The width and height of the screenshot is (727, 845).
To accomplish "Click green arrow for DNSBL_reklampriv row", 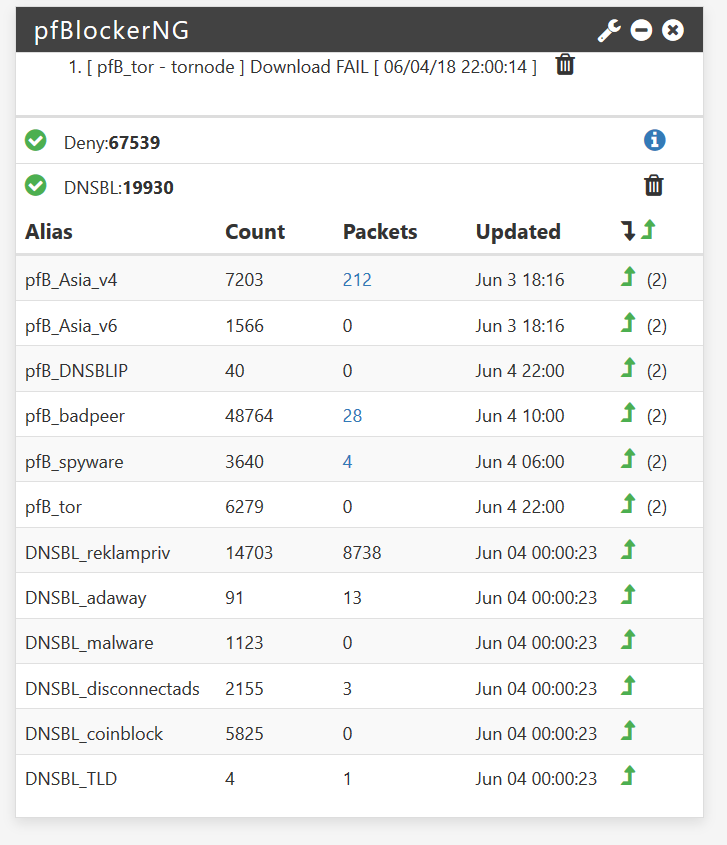I will [x=628, y=550].
